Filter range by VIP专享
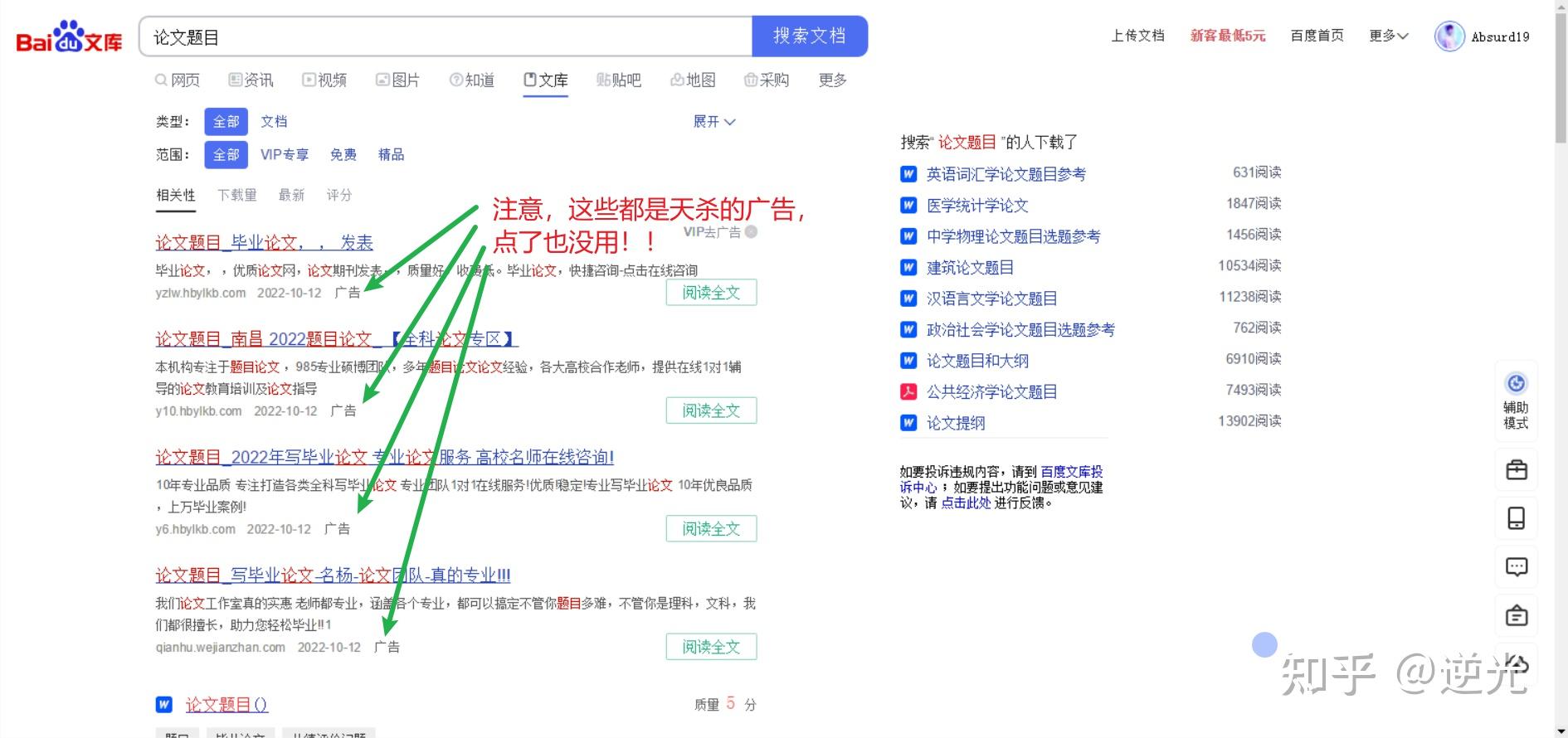Viewport: 1568px width, 738px height. 285,154
